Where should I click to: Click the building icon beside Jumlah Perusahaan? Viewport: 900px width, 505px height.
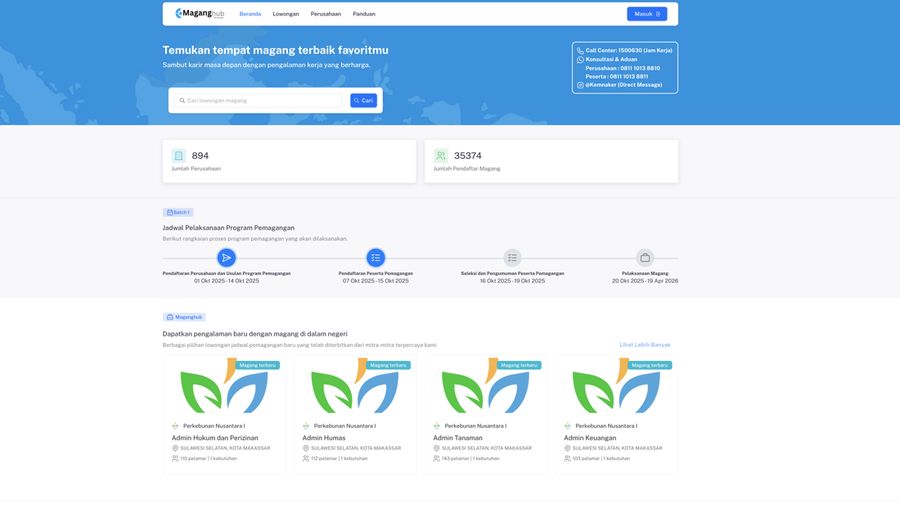(x=179, y=156)
